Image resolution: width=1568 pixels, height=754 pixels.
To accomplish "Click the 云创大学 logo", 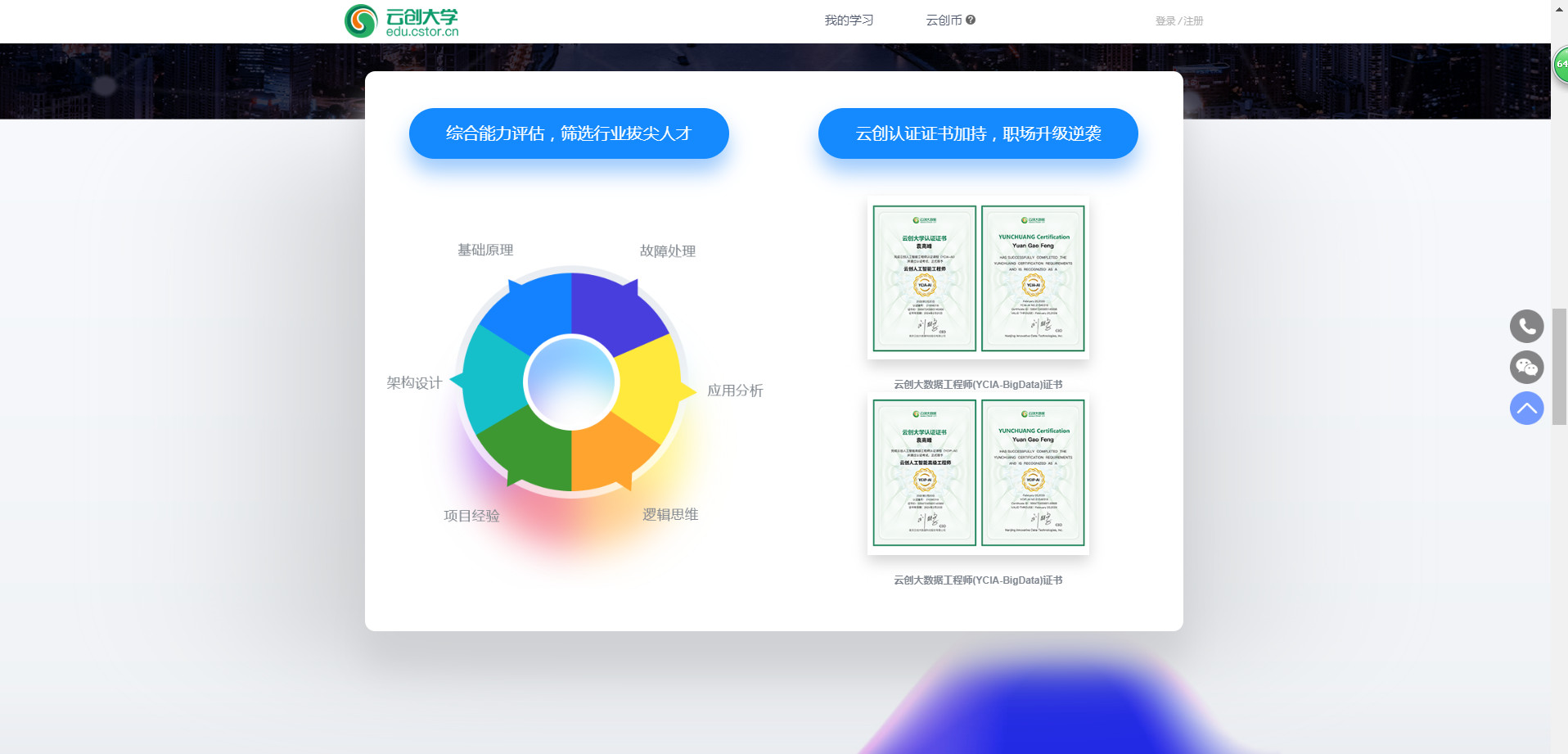I will coord(401,21).
